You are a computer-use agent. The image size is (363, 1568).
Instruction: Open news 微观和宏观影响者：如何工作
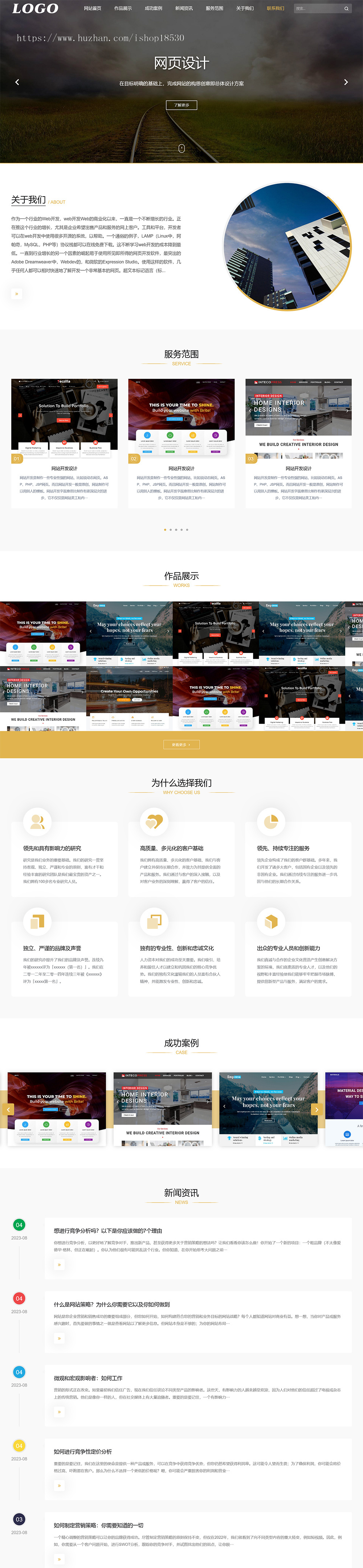[87, 1378]
